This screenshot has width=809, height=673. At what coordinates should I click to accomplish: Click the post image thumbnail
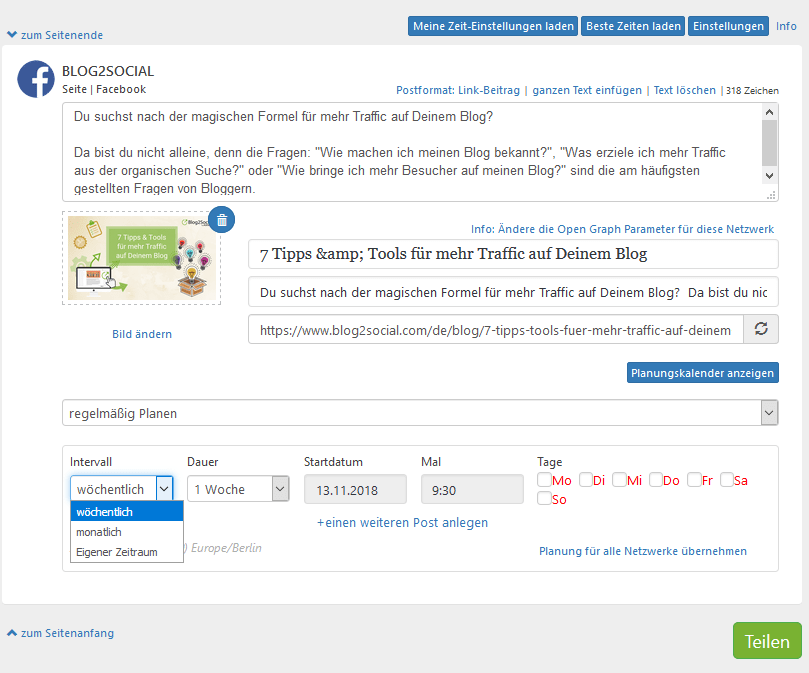(142, 258)
